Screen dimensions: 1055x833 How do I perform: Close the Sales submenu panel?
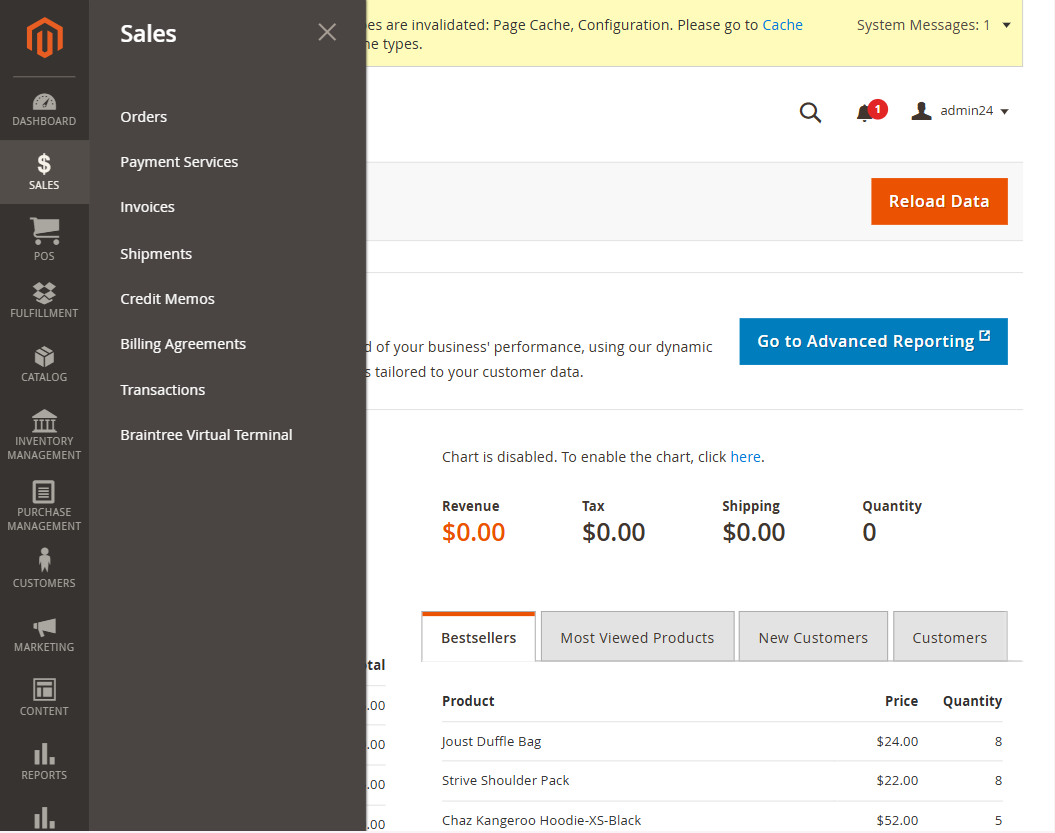point(327,32)
